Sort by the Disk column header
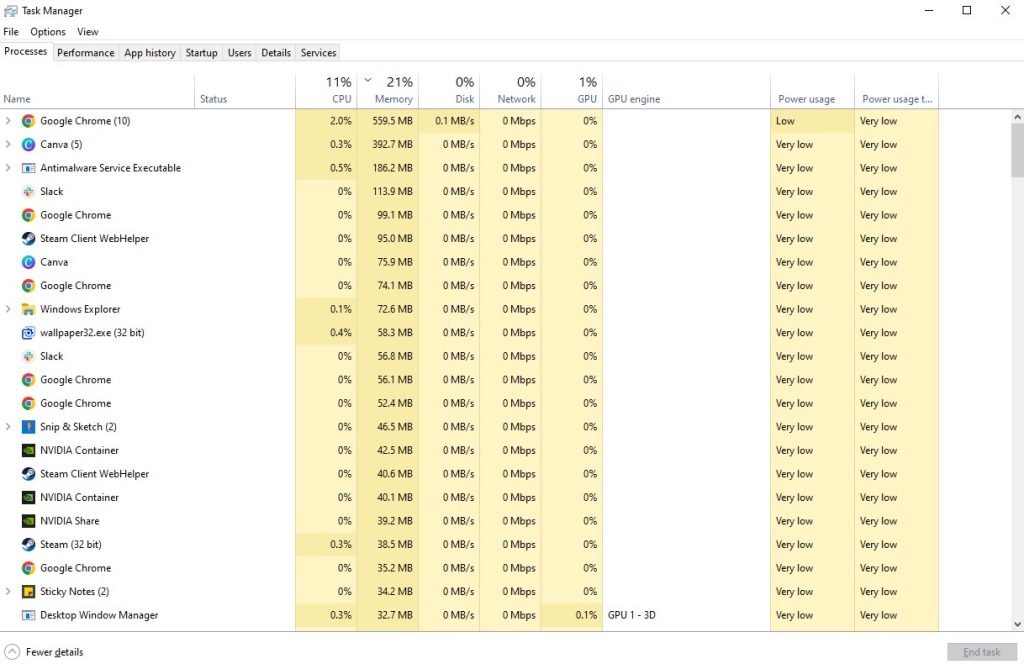This screenshot has width=1024, height=669. [449, 90]
